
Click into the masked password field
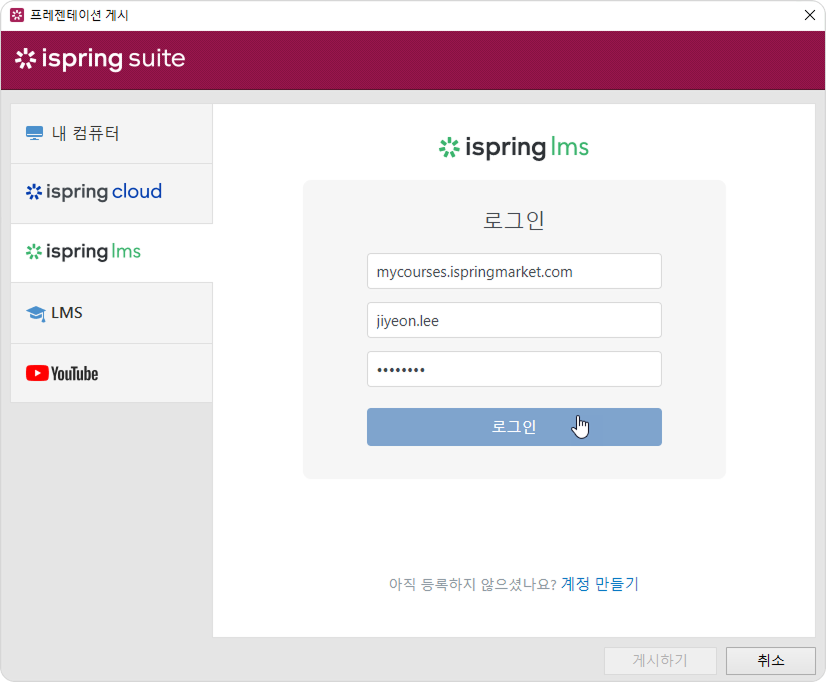[x=514, y=369]
